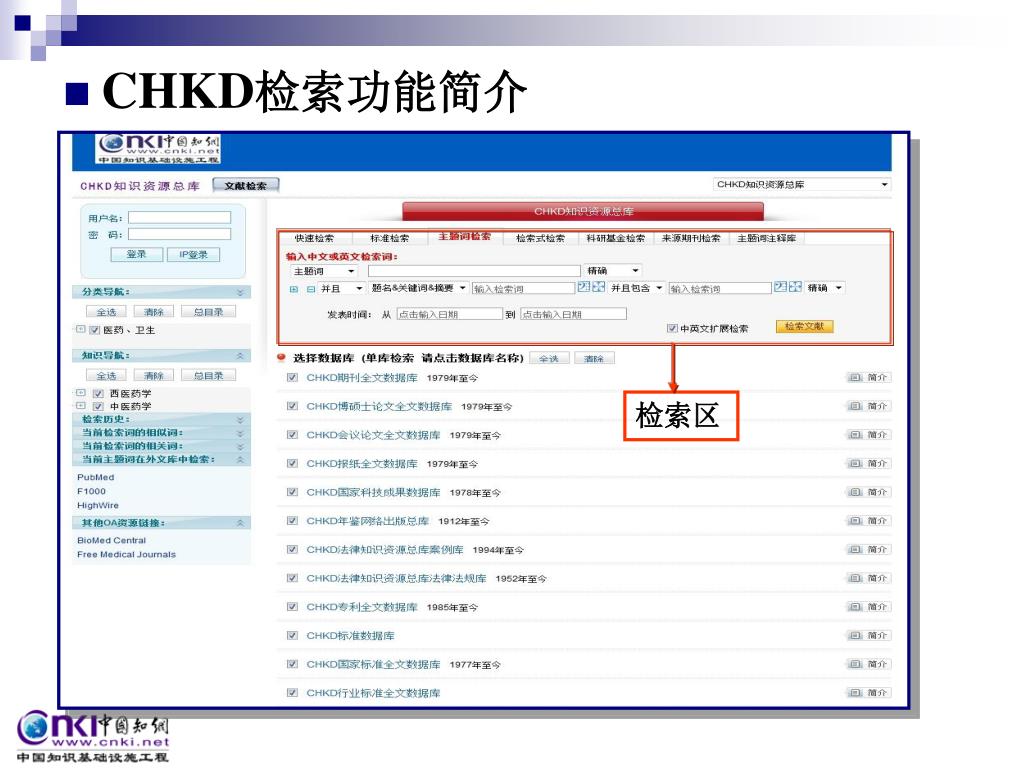
Task: Switch to the 标准检索 tab
Action: 390,238
